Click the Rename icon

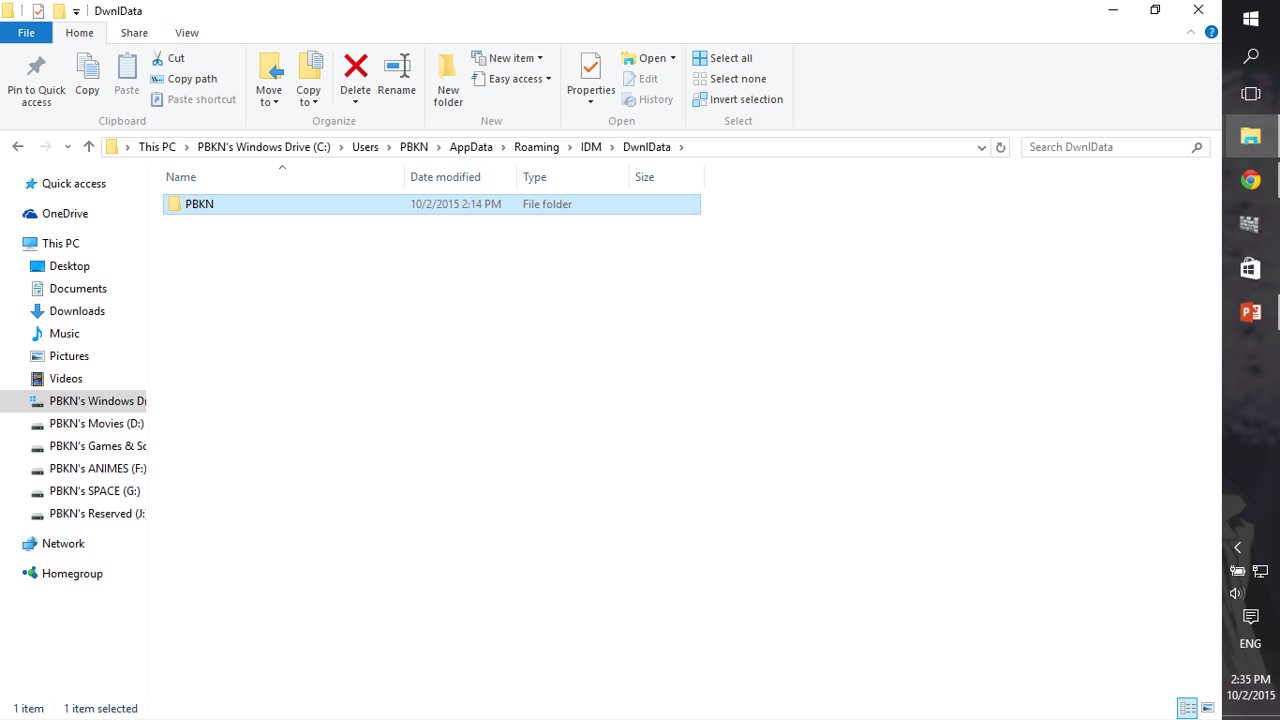pyautogui.click(x=397, y=68)
